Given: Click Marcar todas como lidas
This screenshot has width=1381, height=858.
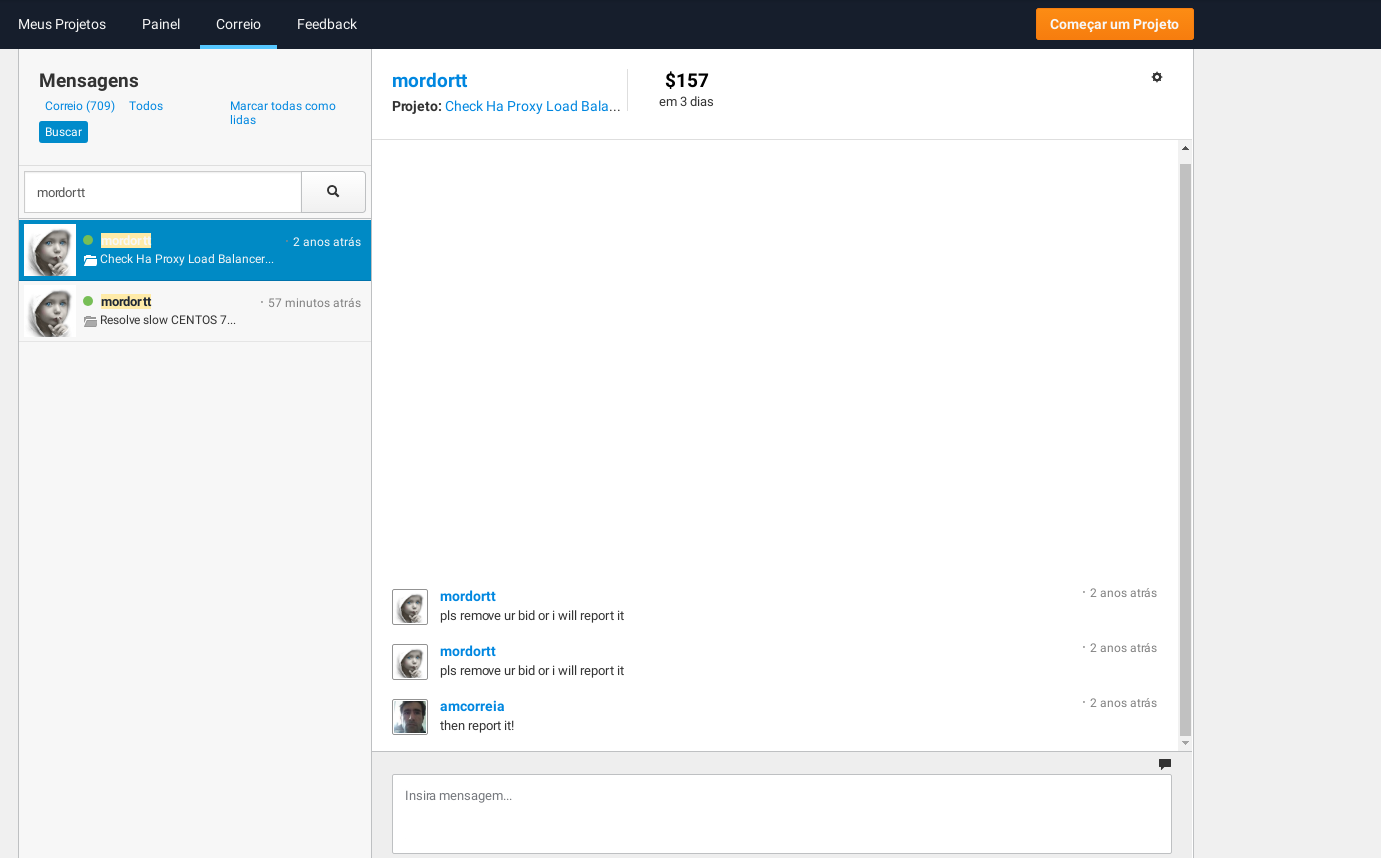Looking at the screenshot, I should (283, 113).
